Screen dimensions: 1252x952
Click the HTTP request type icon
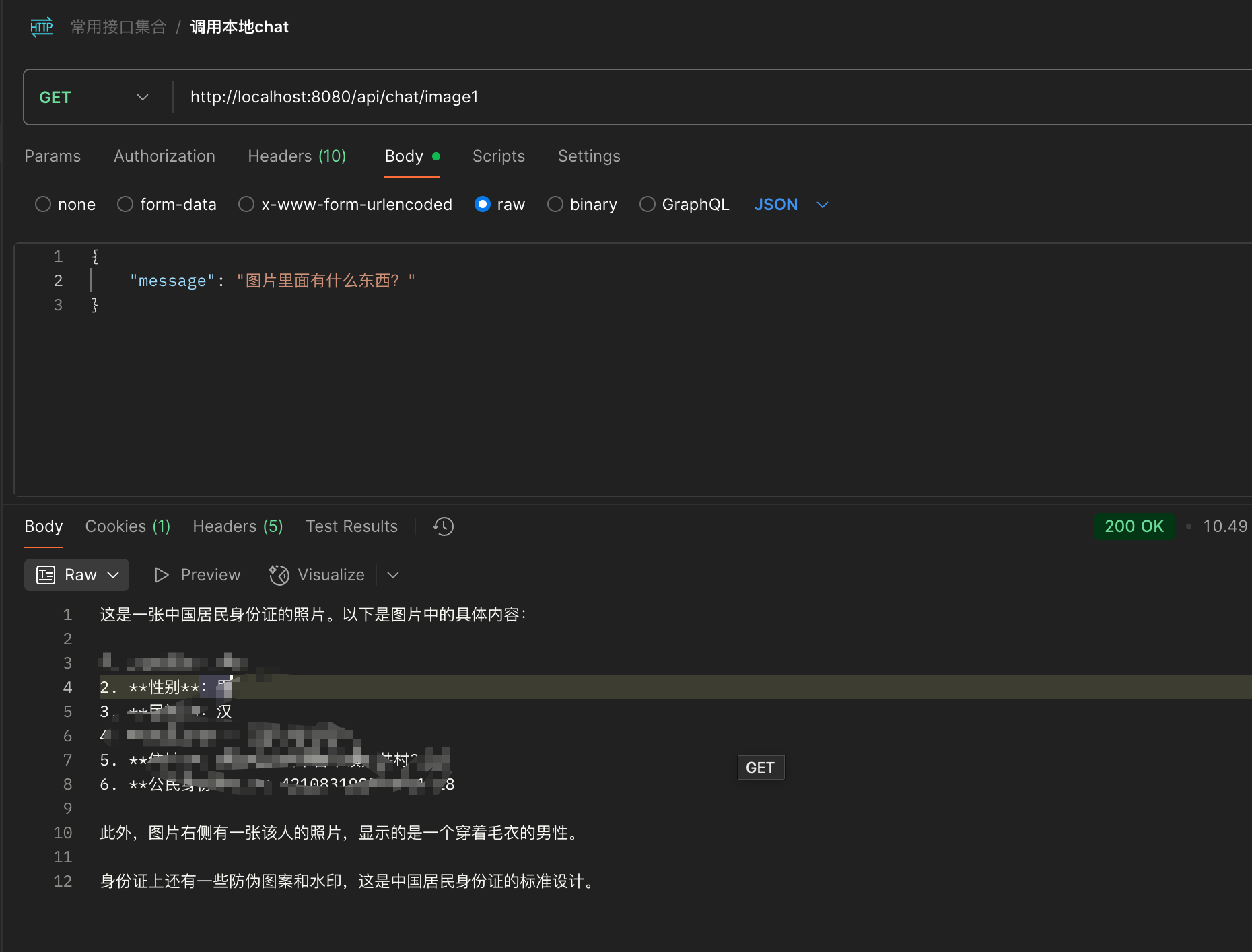pyautogui.click(x=42, y=27)
